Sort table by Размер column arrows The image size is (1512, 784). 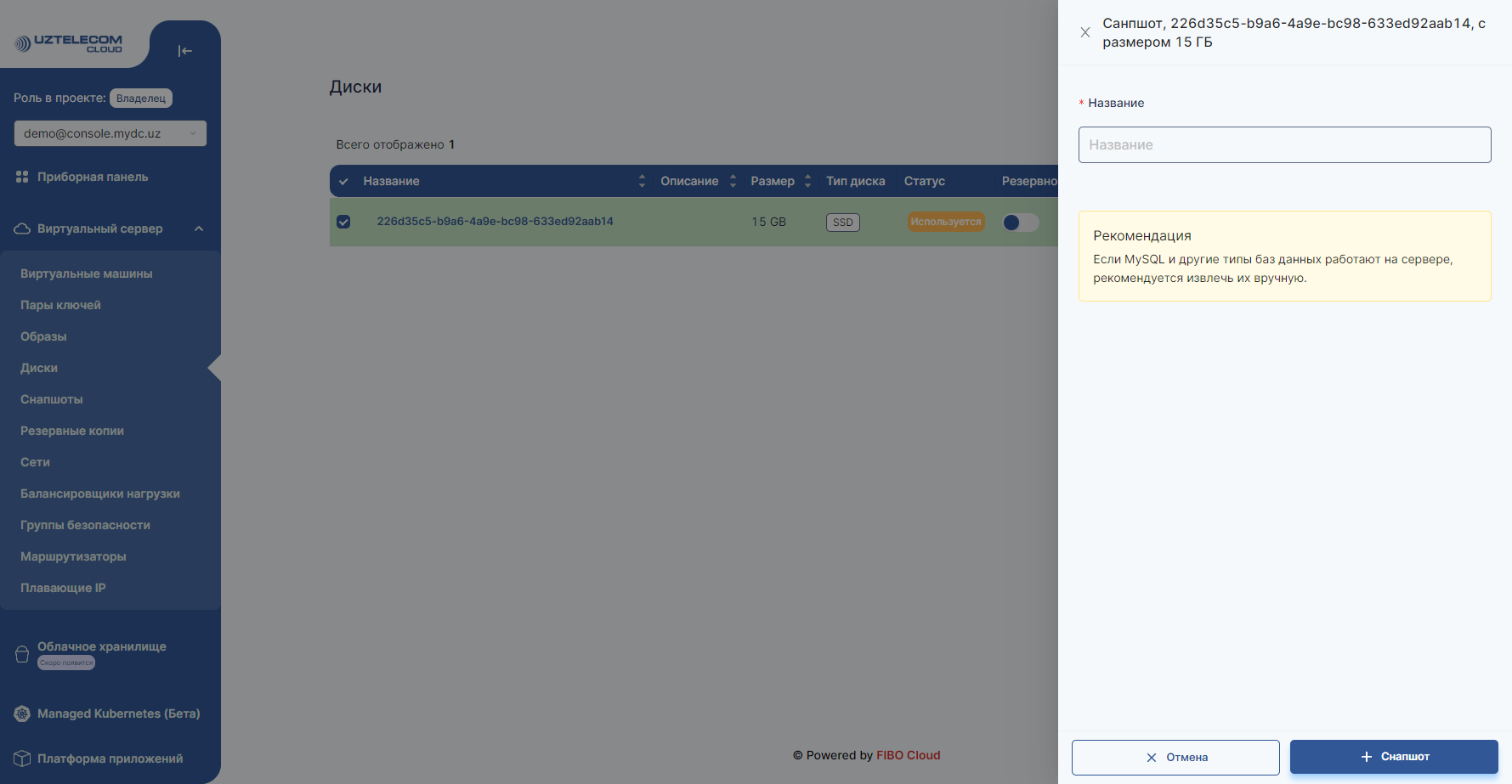[x=807, y=181]
